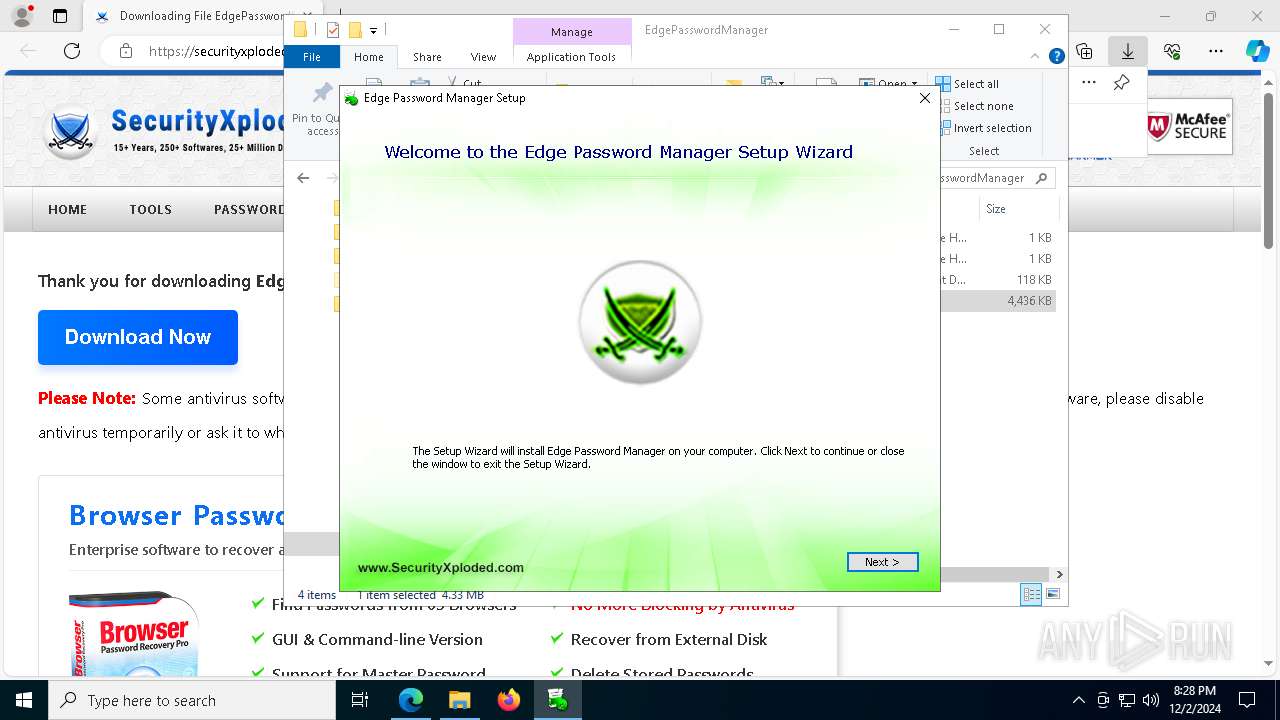
Task: Open Task View on the taskbar
Action: point(360,700)
